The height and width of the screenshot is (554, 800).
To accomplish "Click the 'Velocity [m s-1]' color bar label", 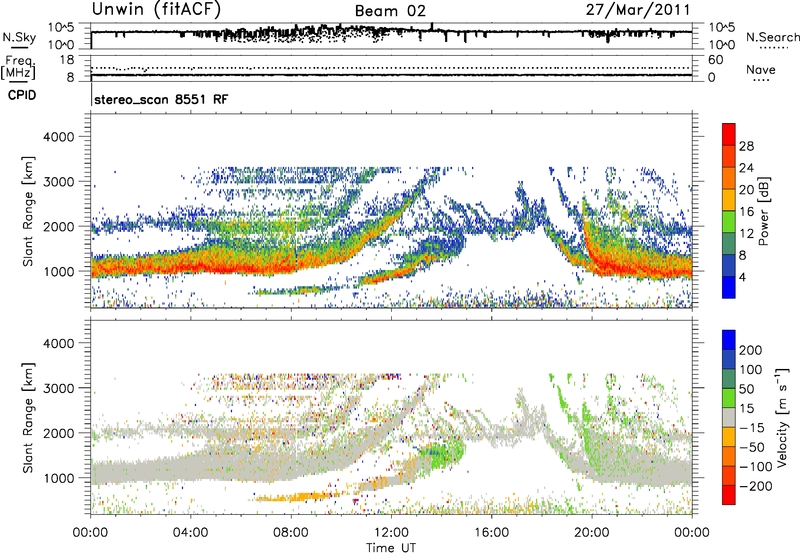I will 782,417.
